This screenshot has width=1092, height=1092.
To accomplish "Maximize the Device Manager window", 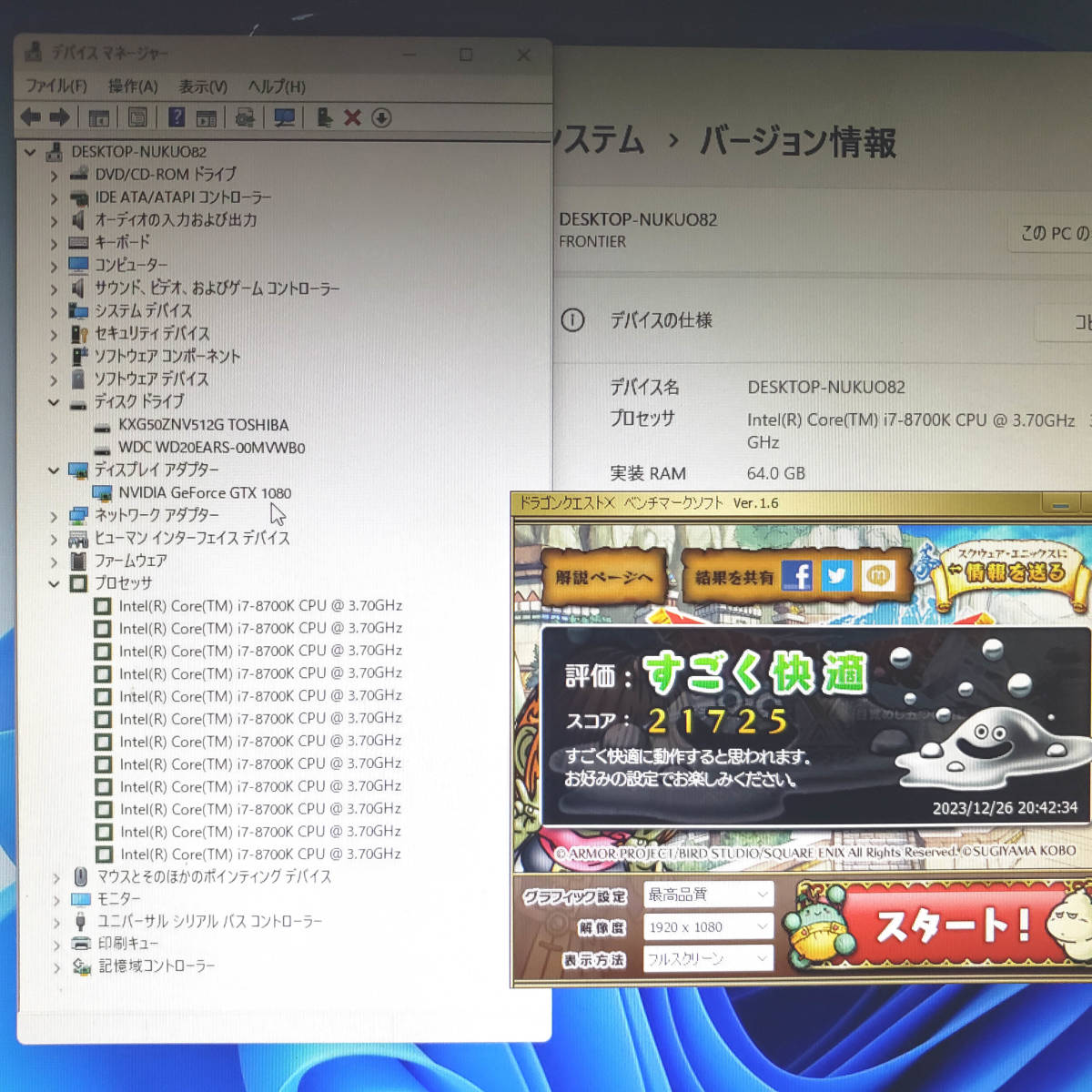I will point(466,55).
